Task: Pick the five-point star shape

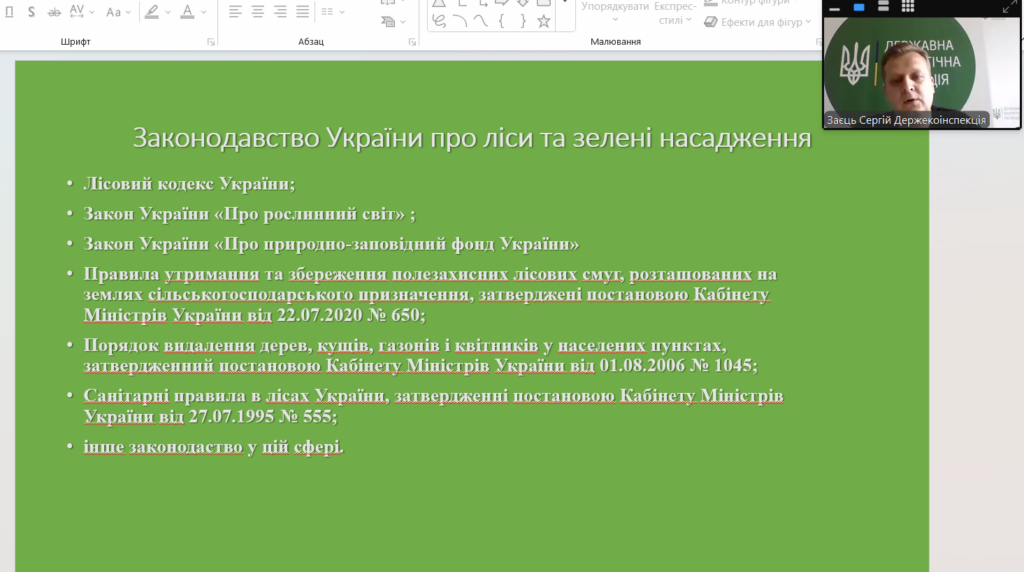Action: (x=543, y=20)
